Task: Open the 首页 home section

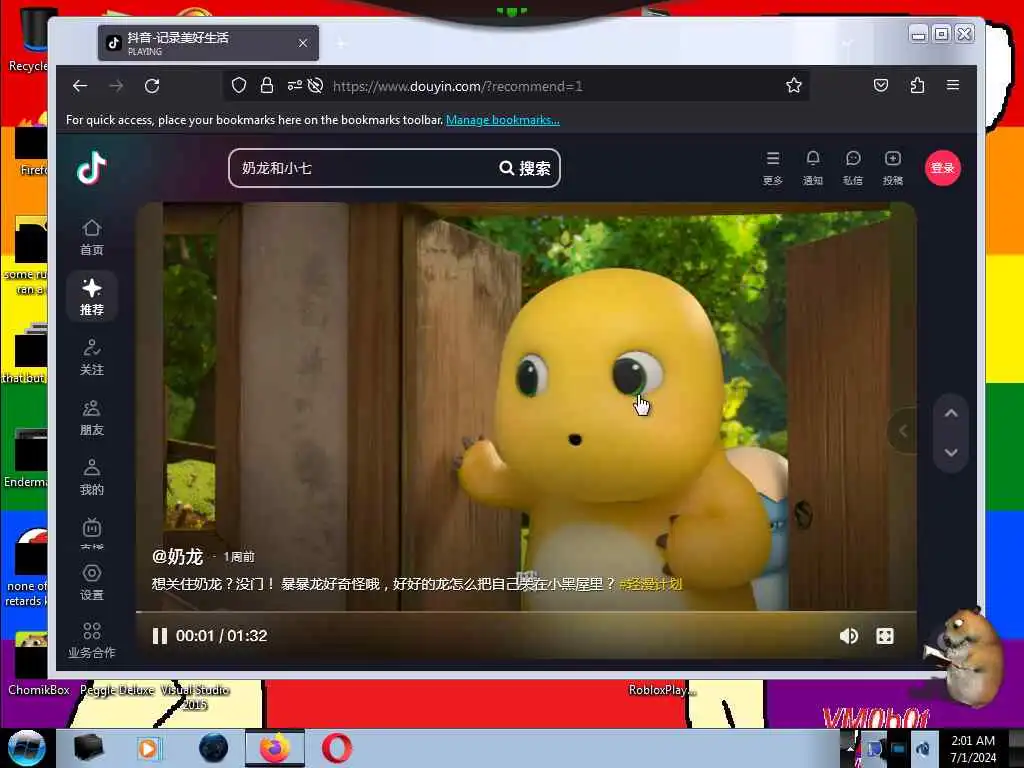Action: (x=91, y=237)
